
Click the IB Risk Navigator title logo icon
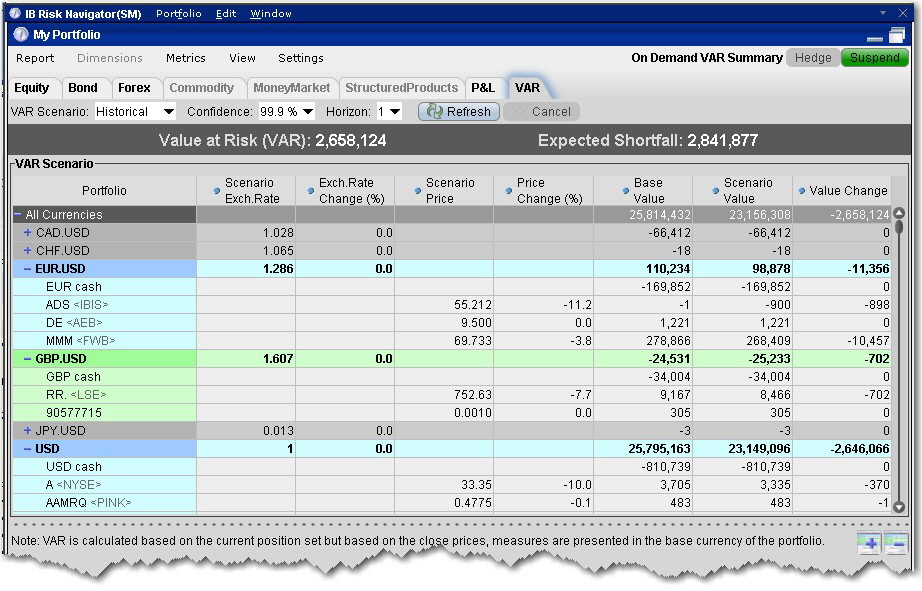[x=14, y=13]
